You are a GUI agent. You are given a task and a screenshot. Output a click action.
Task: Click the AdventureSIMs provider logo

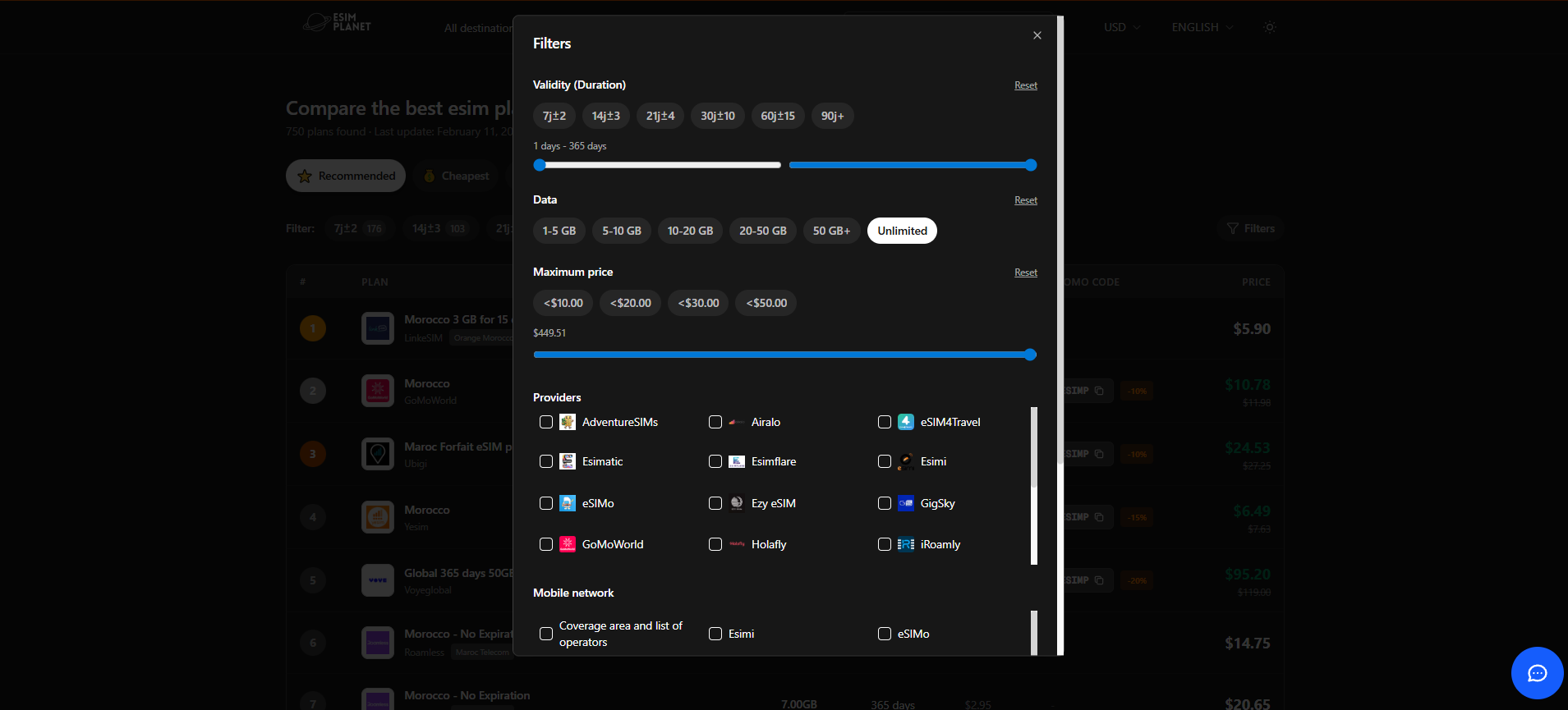coord(568,422)
